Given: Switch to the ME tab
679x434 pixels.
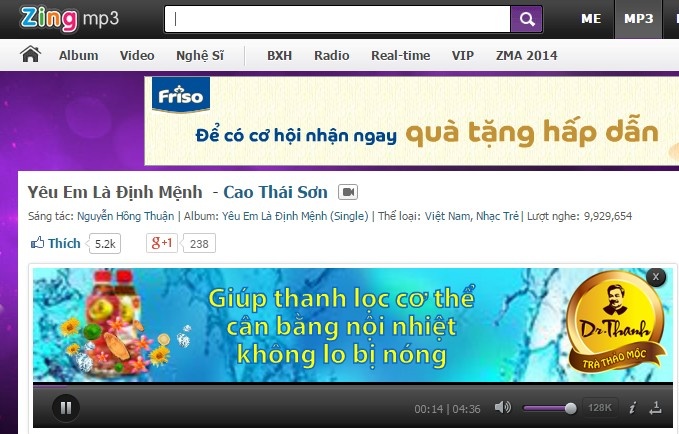Looking at the screenshot, I should click(x=592, y=19).
